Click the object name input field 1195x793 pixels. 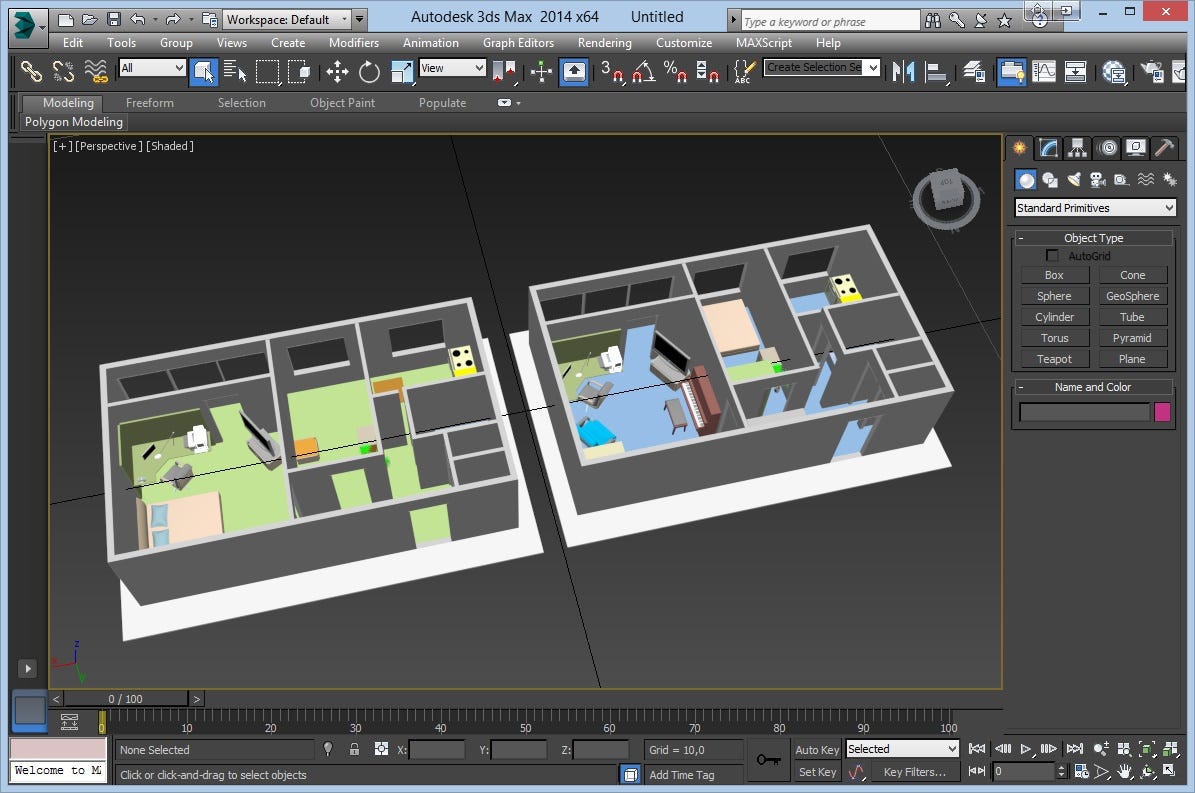point(1084,412)
